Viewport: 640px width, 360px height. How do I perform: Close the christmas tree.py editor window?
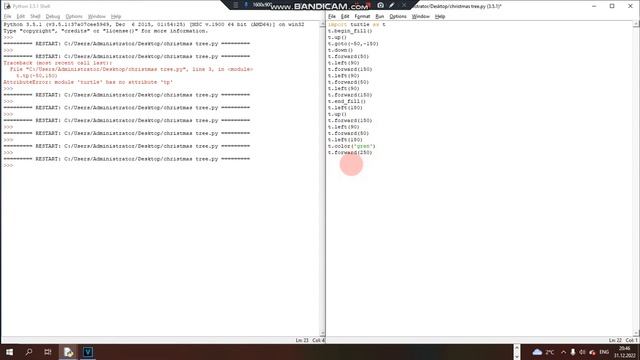[x=630, y=6]
